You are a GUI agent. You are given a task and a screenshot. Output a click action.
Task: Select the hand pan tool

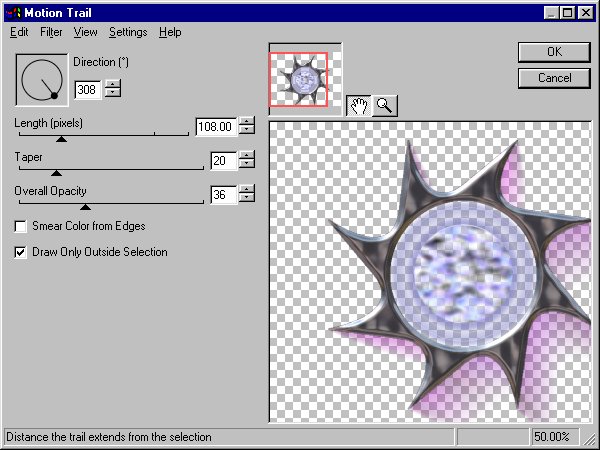(x=359, y=106)
